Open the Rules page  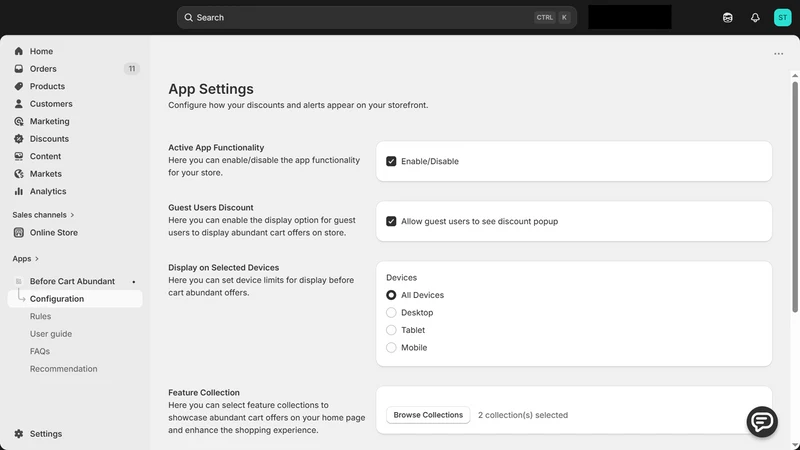point(40,316)
